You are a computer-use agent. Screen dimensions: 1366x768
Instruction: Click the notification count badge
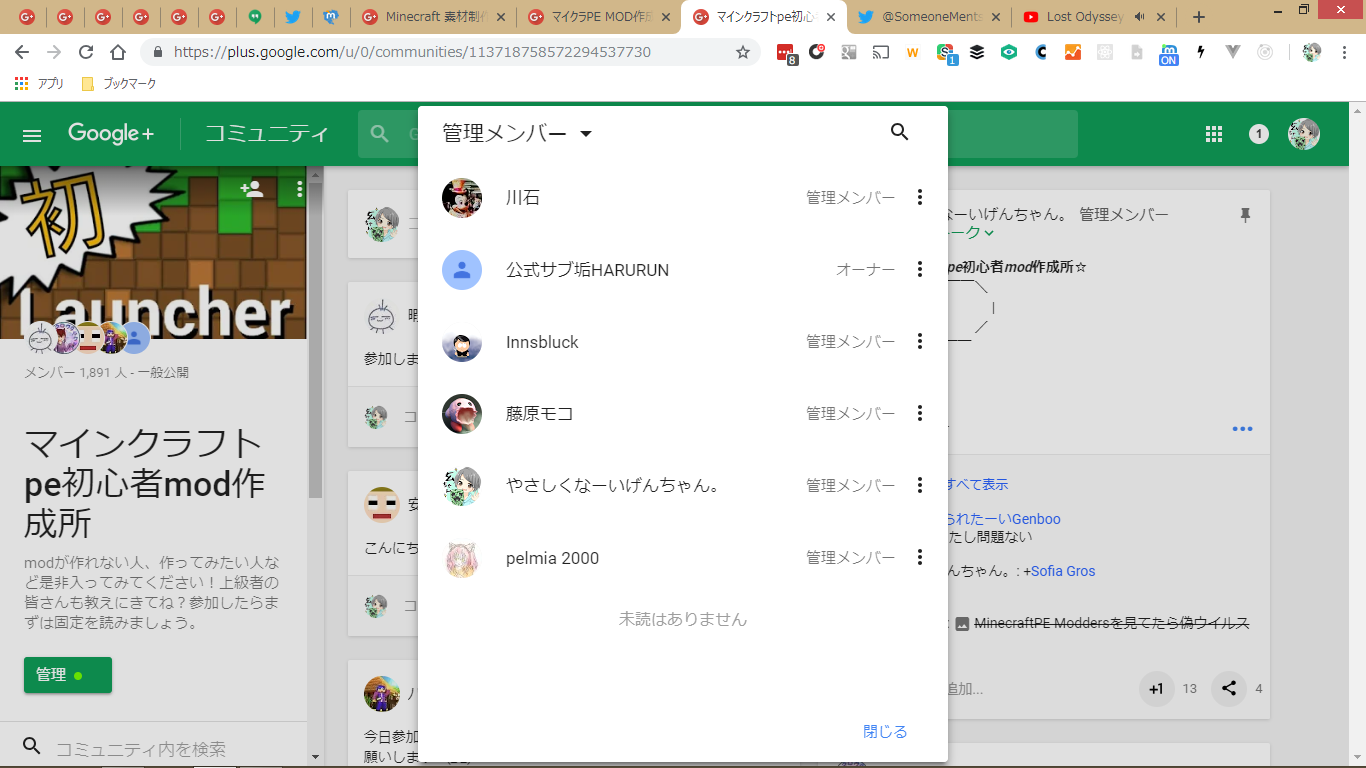[1259, 134]
